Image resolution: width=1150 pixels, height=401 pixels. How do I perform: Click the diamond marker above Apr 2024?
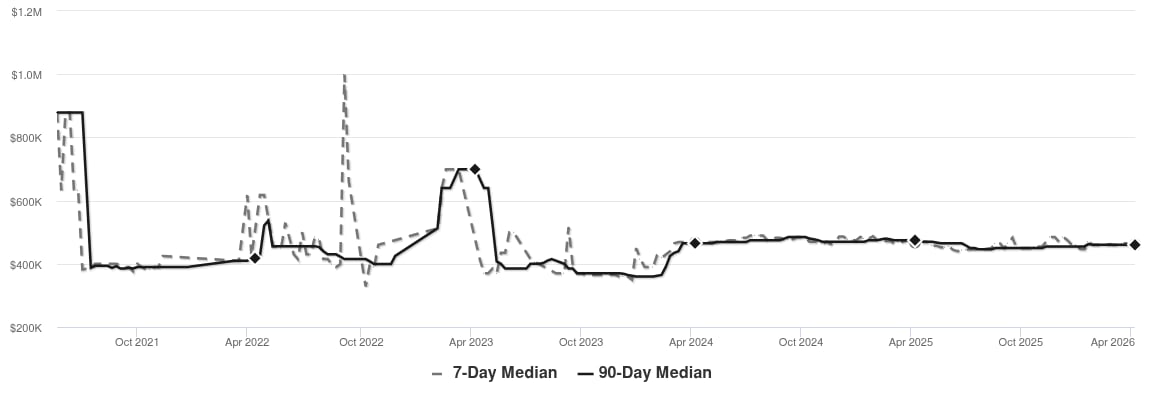[695, 243]
